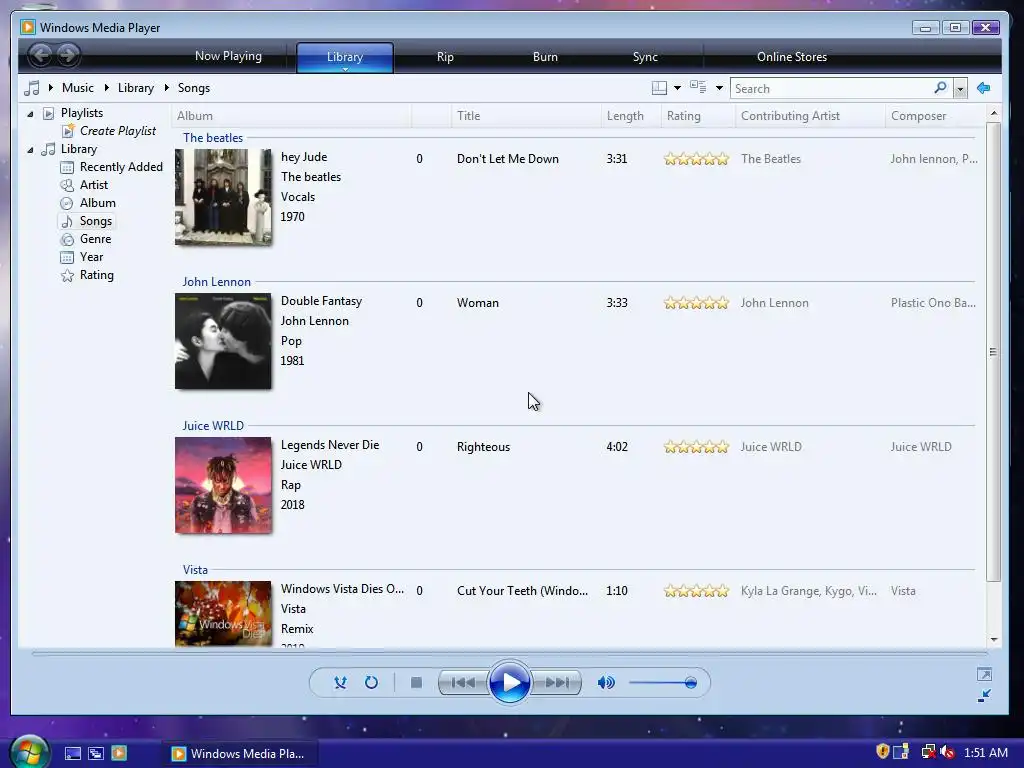The height and width of the screenshot is (768, 1024).
Task: Click the Stop playback button
Action: (416, 682)
